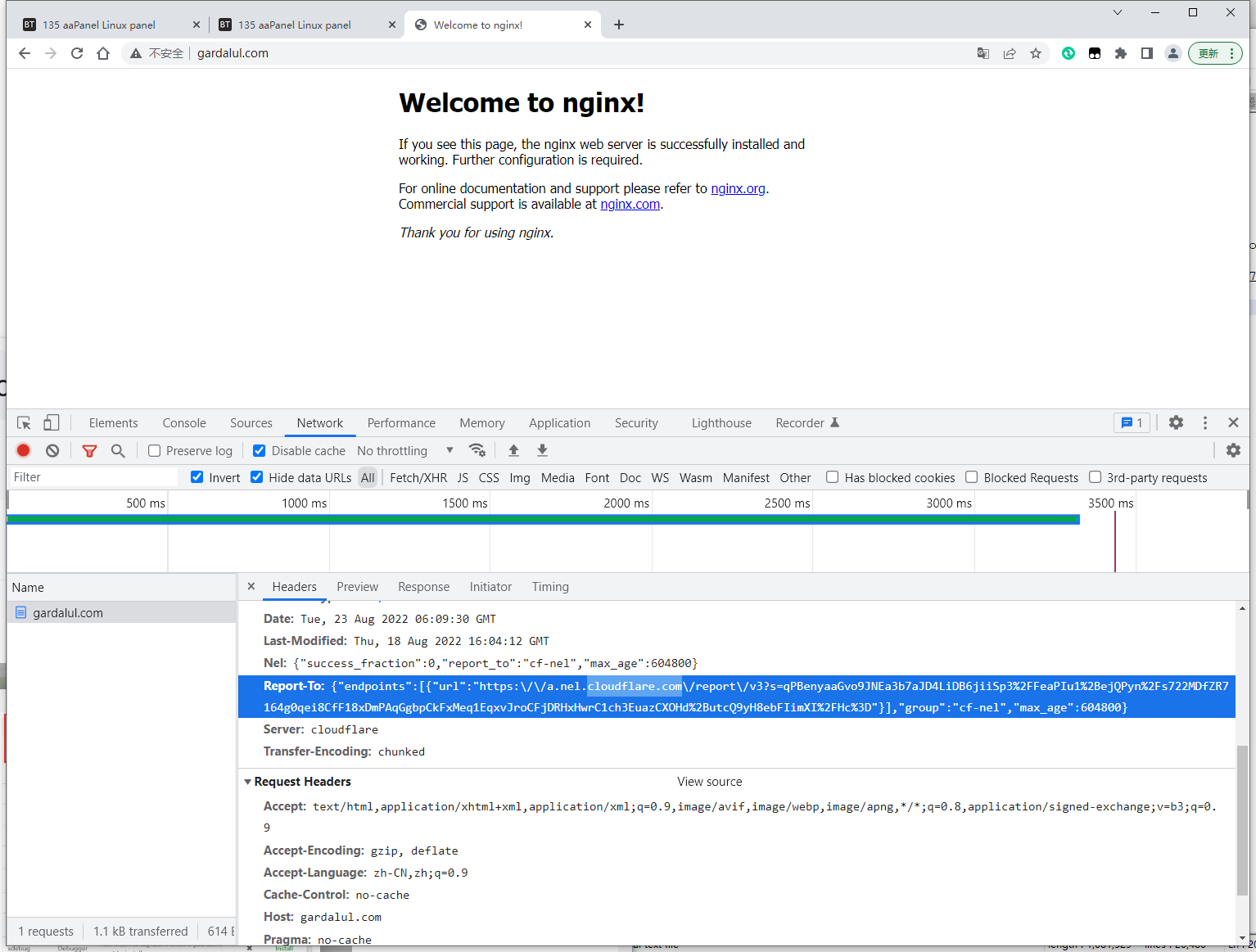This screenshot has height=952, width=1256.
Task: Click the Filter input field
Action: (93, 477)
